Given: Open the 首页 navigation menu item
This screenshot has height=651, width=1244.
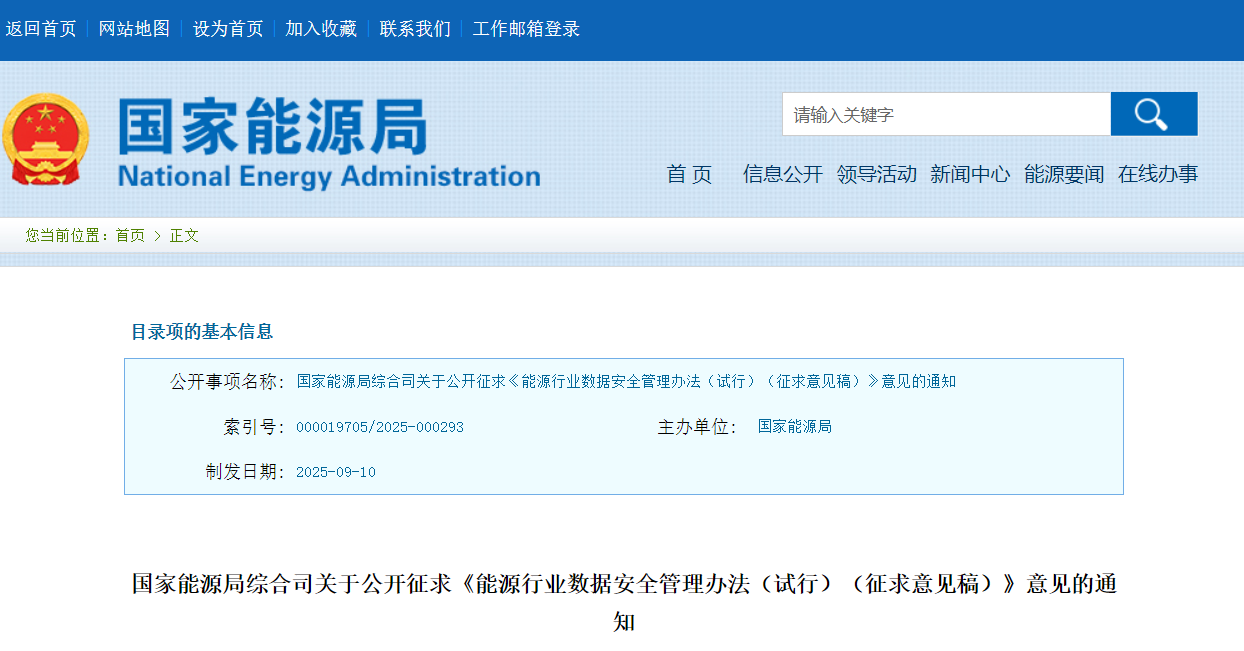Looking at the screenshot, I should [689, 174].
